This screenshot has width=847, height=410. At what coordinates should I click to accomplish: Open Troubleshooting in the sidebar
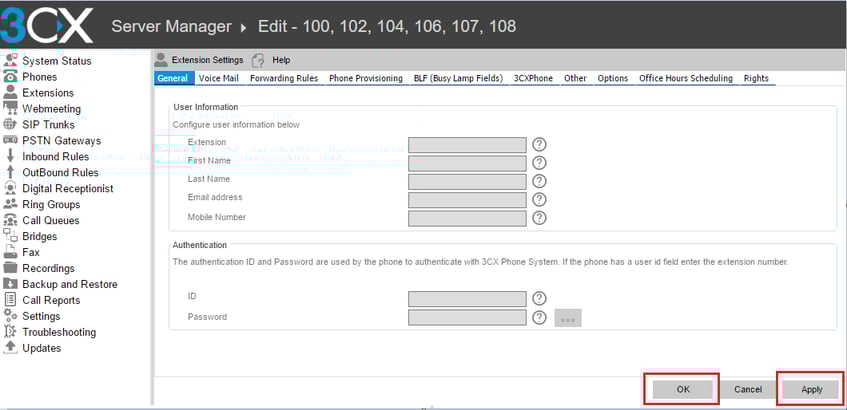(59, 332)
